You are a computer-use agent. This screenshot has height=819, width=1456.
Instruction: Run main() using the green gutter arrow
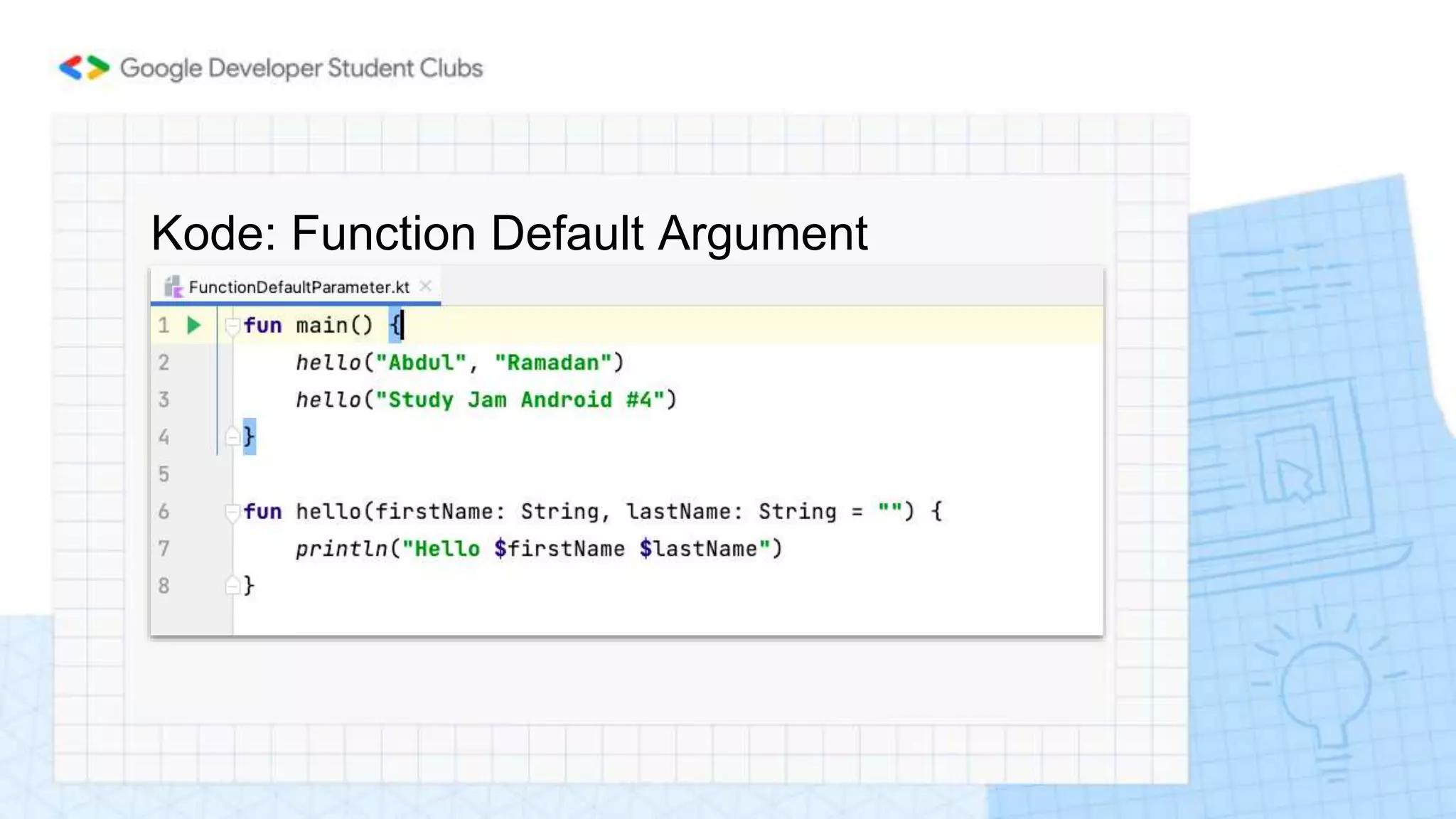[193, 326]
